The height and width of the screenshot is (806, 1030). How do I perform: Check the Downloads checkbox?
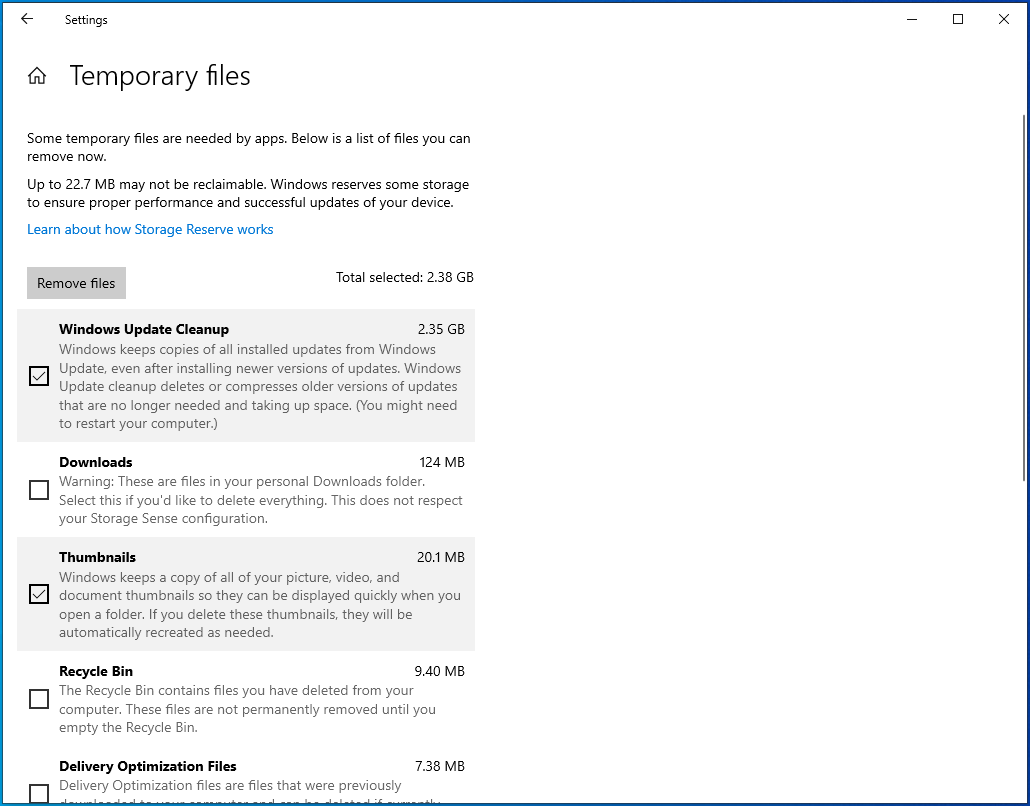point(39,490)
